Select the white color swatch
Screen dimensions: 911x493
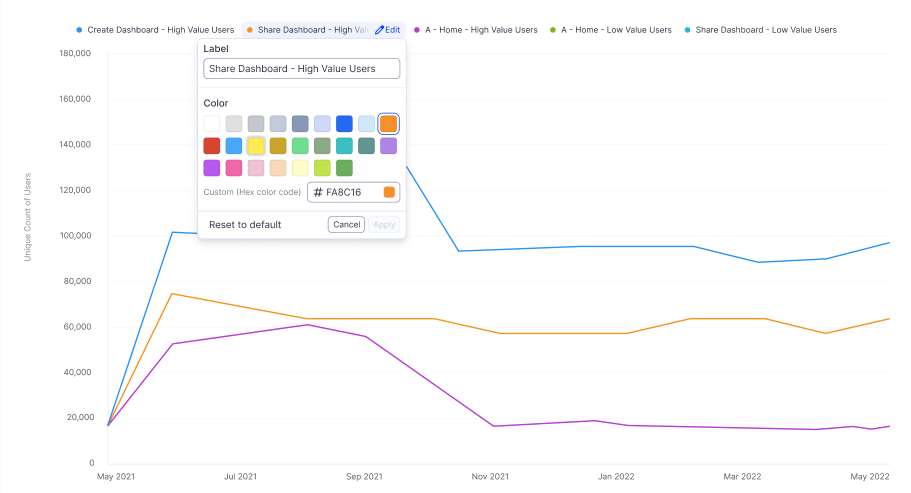[x=212, y=124]
